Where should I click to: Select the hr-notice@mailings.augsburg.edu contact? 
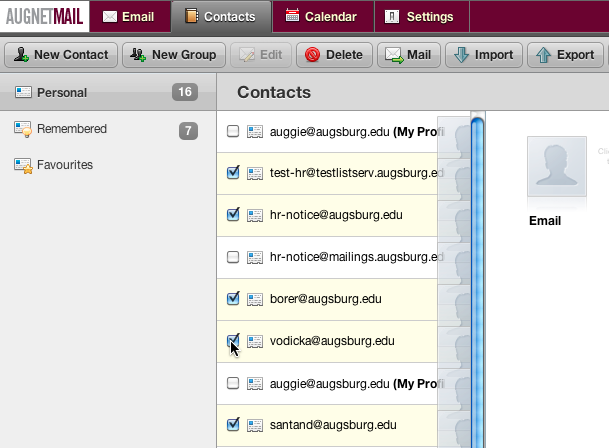(343, 257)
